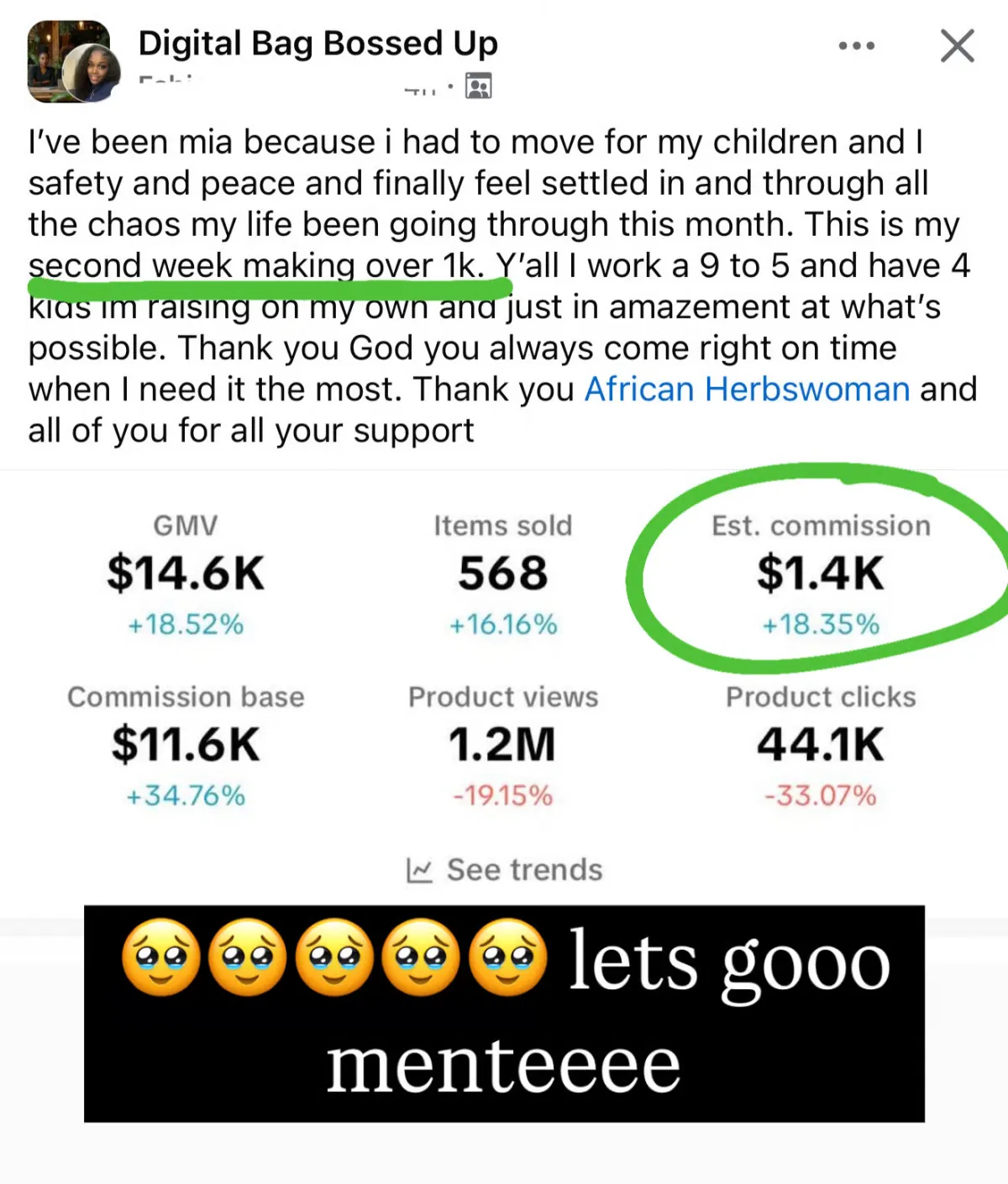Screen dimensions: 1008x1184
Task: Select the Items sold 568 metric
Action: [x=502, y=573]
